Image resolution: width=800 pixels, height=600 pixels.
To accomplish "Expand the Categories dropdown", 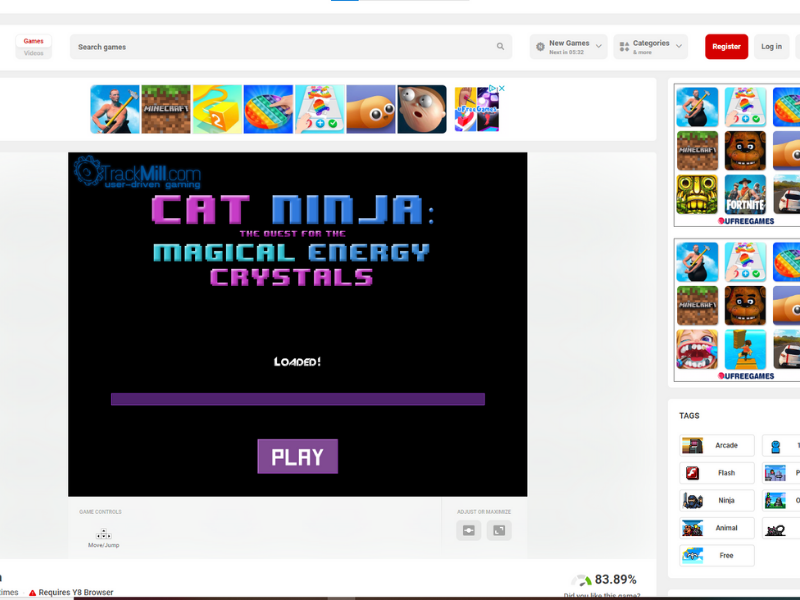I will (651, 47).
